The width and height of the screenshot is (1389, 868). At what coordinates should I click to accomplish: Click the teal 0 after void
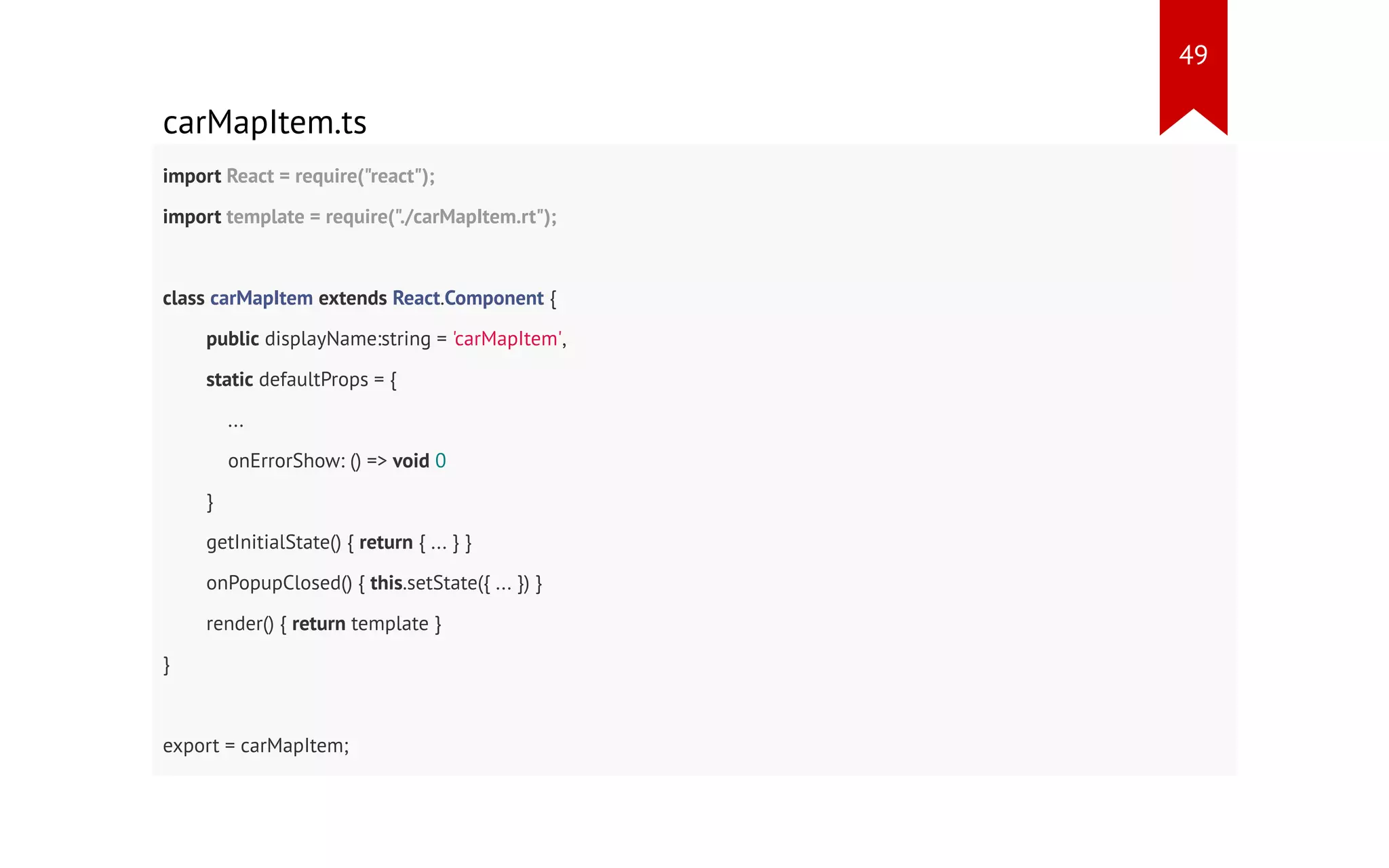click(x=441, y=461)
